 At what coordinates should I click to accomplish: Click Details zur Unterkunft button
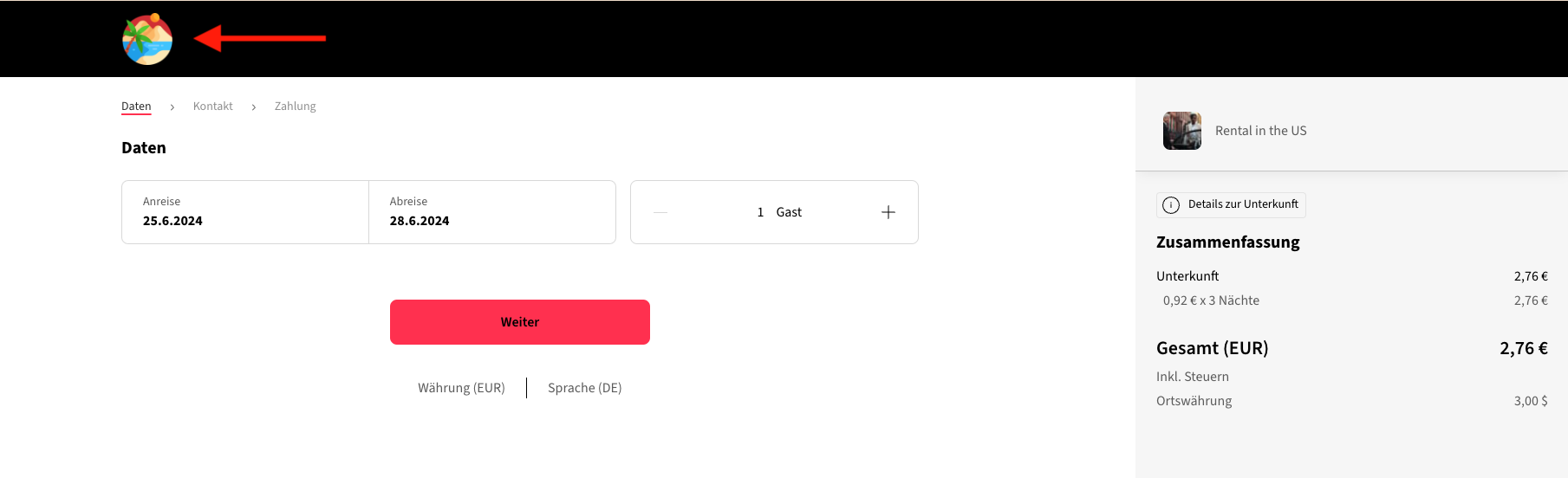pyautogui.click(x=1231, y=205)
